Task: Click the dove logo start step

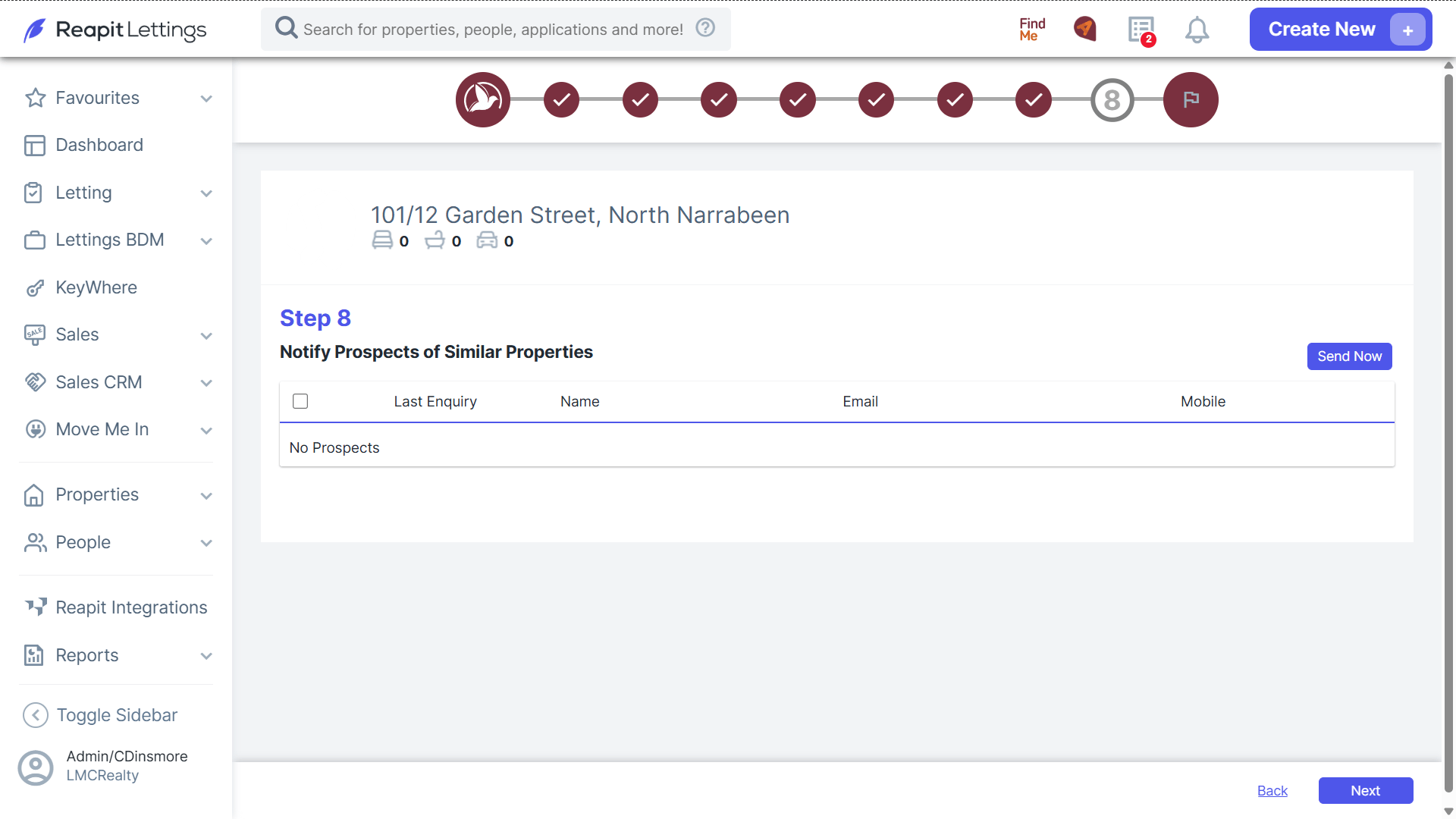Action: (483, 99)
